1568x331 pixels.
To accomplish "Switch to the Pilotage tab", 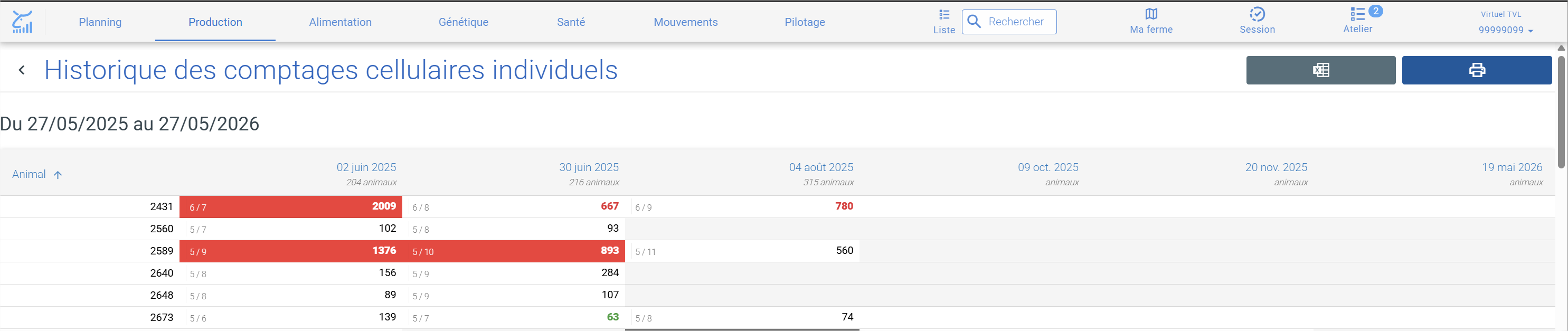I will (x=805, y=22).
